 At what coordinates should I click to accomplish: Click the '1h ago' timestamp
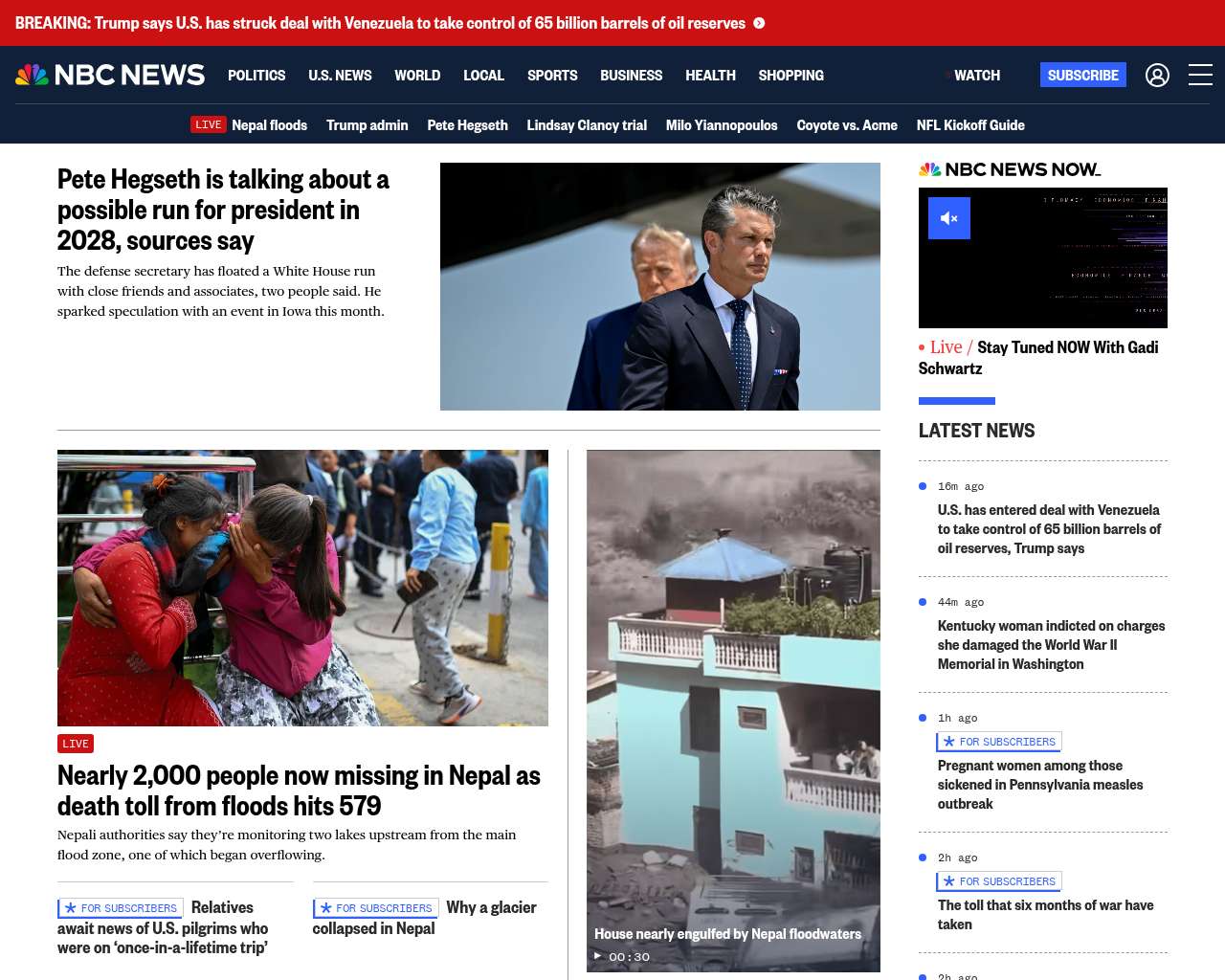pos(958,718)
